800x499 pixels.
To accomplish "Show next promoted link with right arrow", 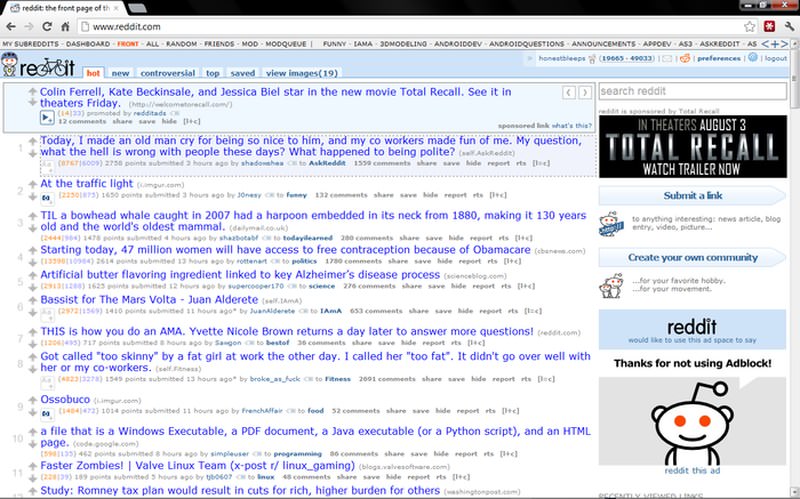I will pos(585,92).
